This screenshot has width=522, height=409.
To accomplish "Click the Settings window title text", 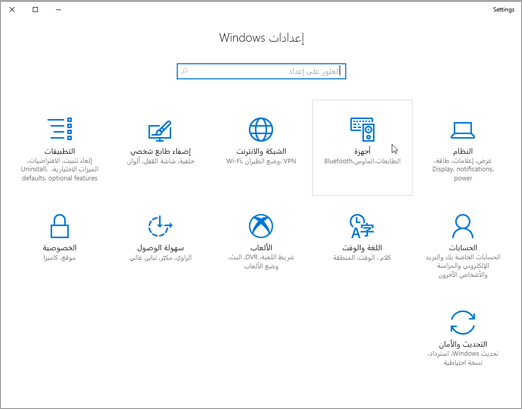I will pyautogui.click(x=504, y=10).
